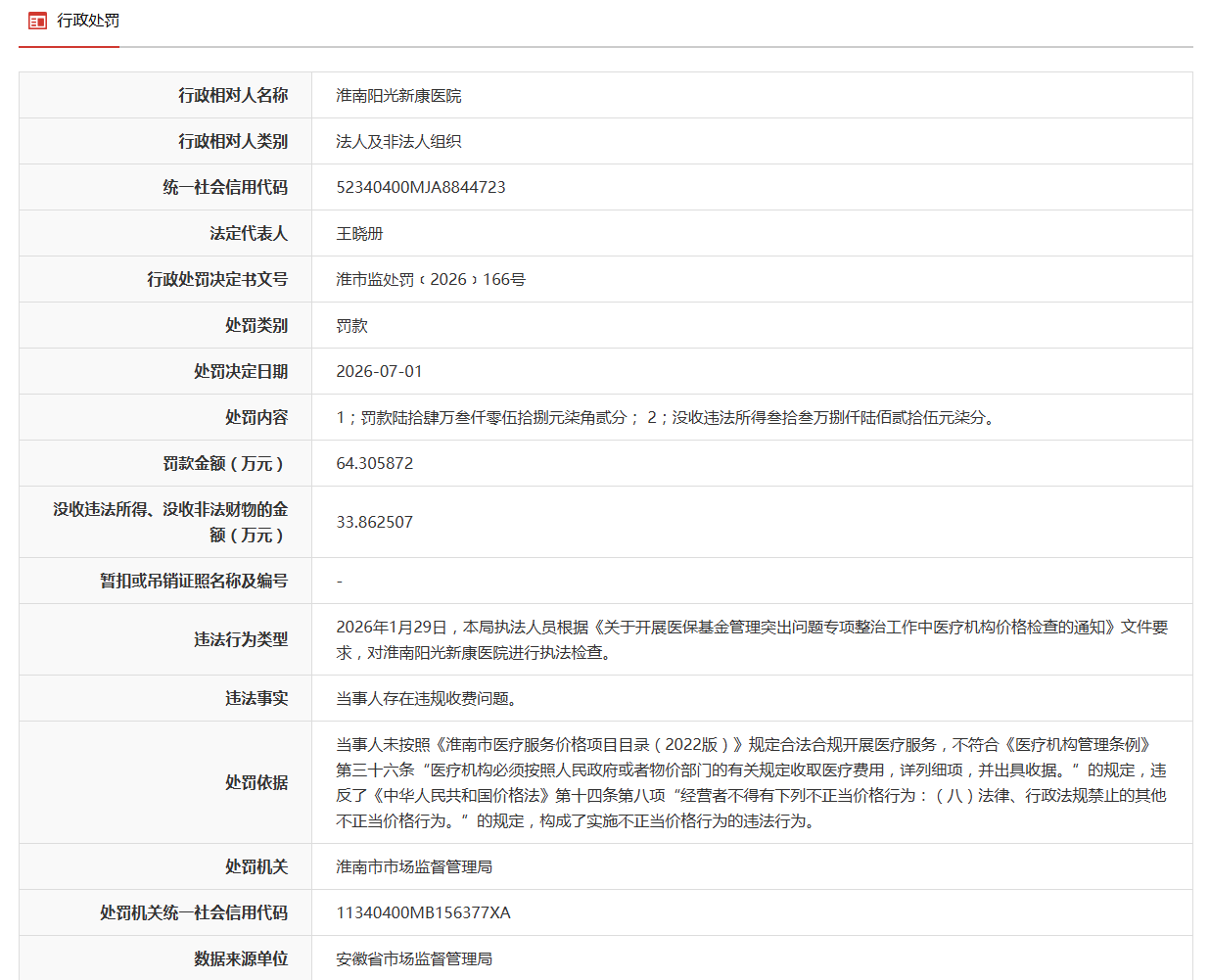Select the penalty type 罚款
1210x980 pixels.
coord(351,325)
